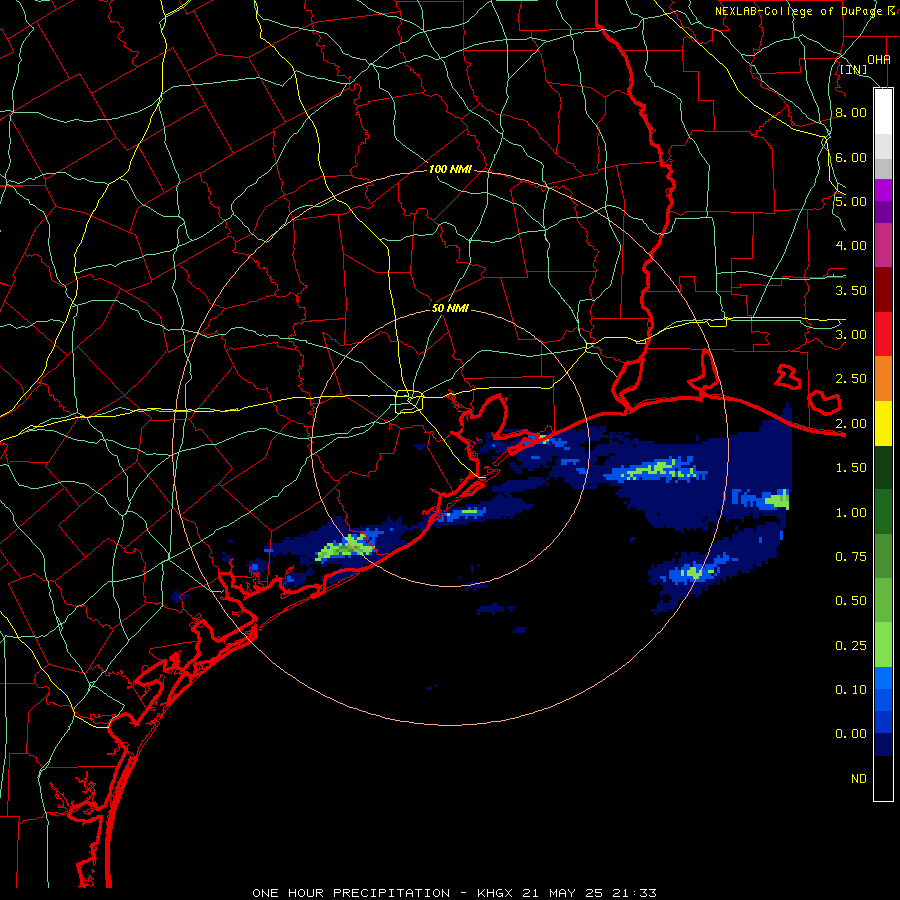Select the yellow swatch in the color scale
This screenshot has width=900, height=900.
[883, 423]
